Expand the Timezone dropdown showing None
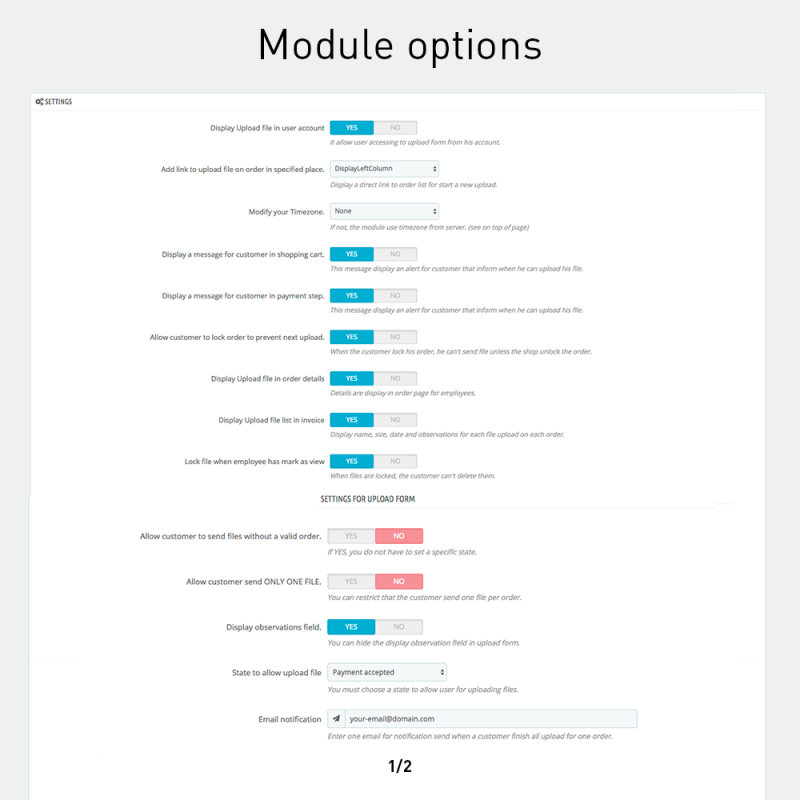This screenshot has height=800, width=800. pyautogui.click(x=384, y=211)
